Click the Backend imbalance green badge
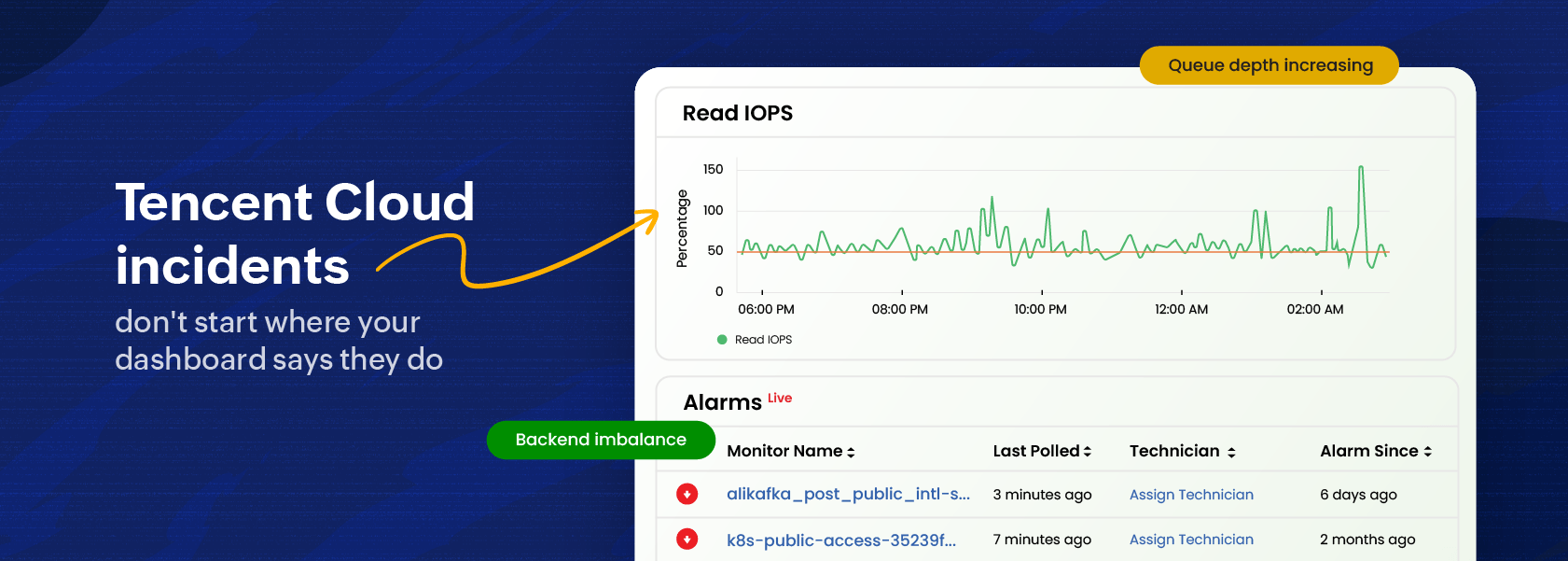 pyautogui.click(x=601, y=440)
